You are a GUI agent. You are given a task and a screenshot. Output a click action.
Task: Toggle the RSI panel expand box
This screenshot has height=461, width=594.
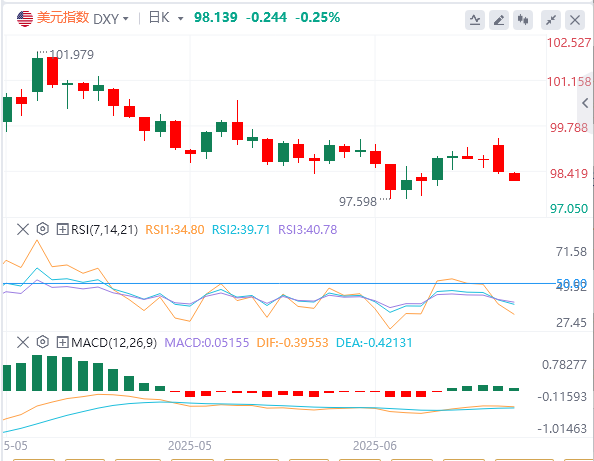pyautogui.click(x=62, y=229)
